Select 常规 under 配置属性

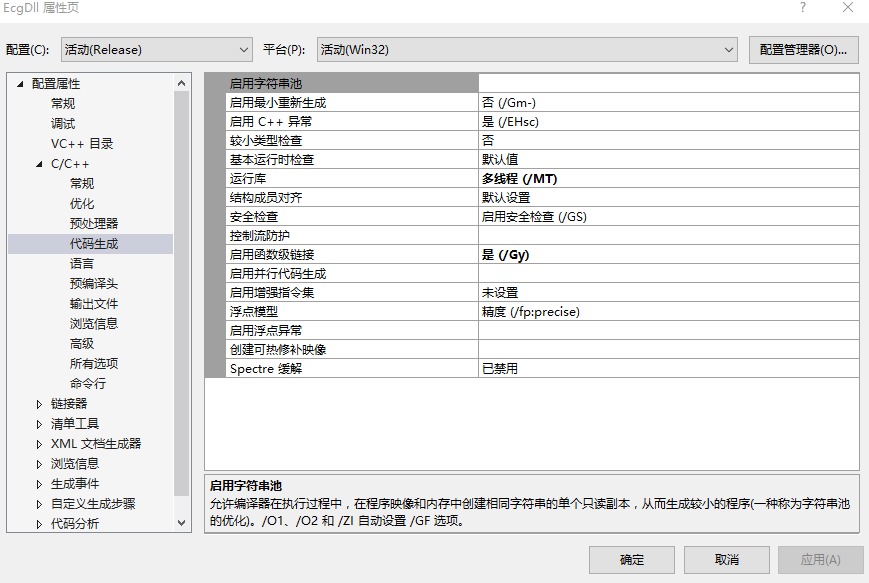63,104
